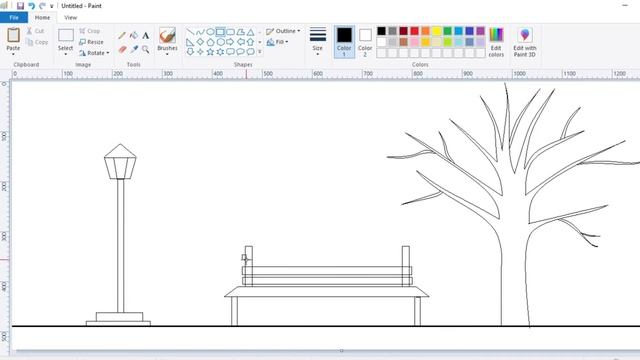Pick the red color swatch
This screenshot has height=360, width=640.
[x=414, y=31]
